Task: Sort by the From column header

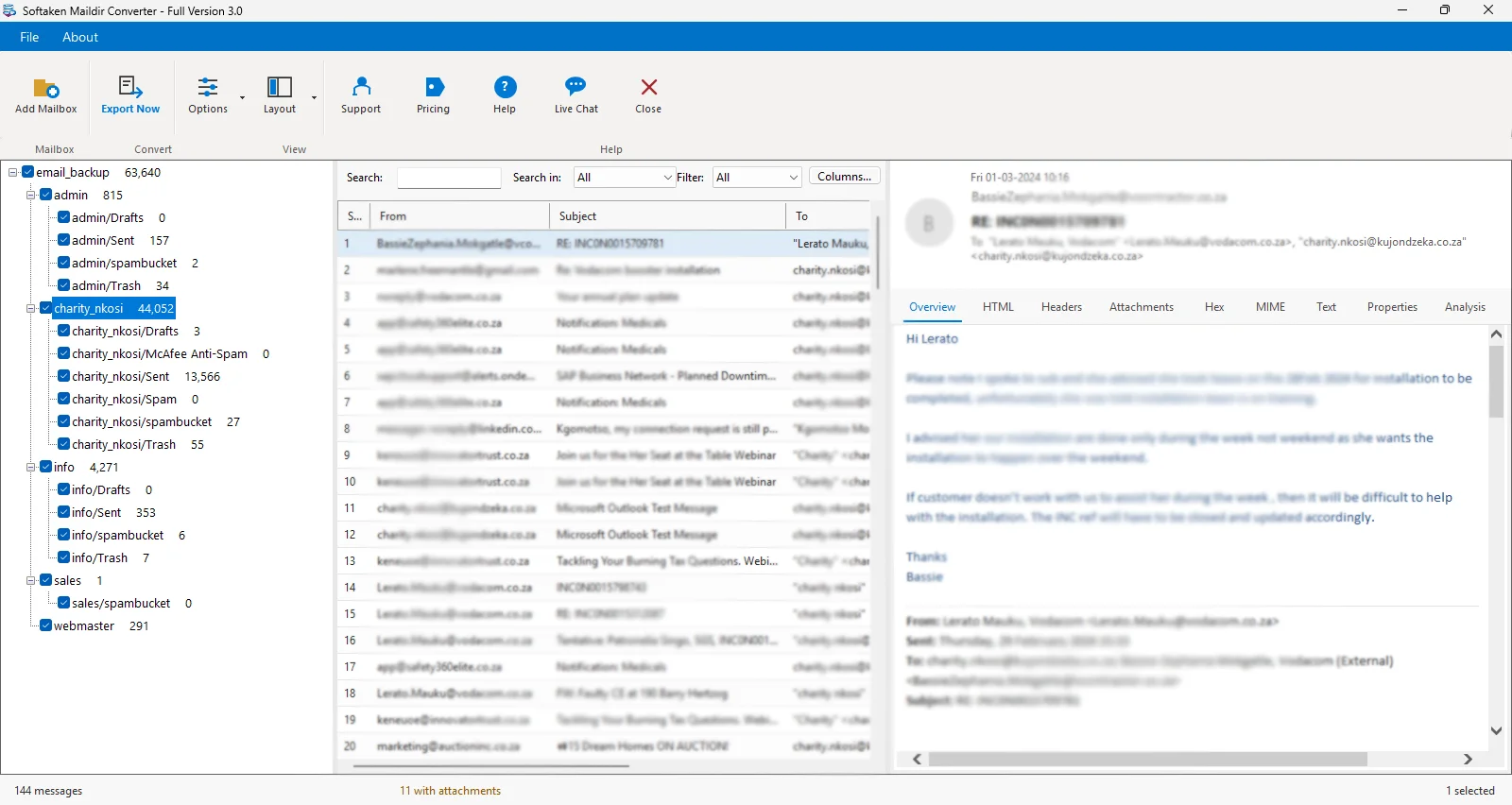Action: click(460, 216)
